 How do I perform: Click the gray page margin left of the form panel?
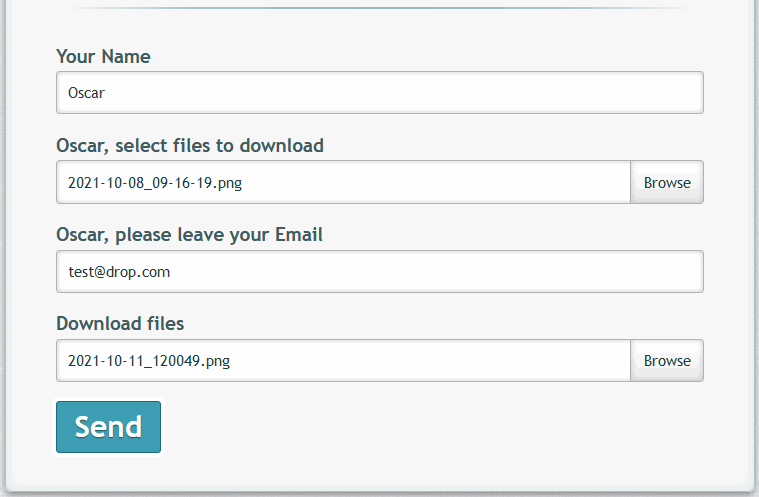click(x=2, y=250)
